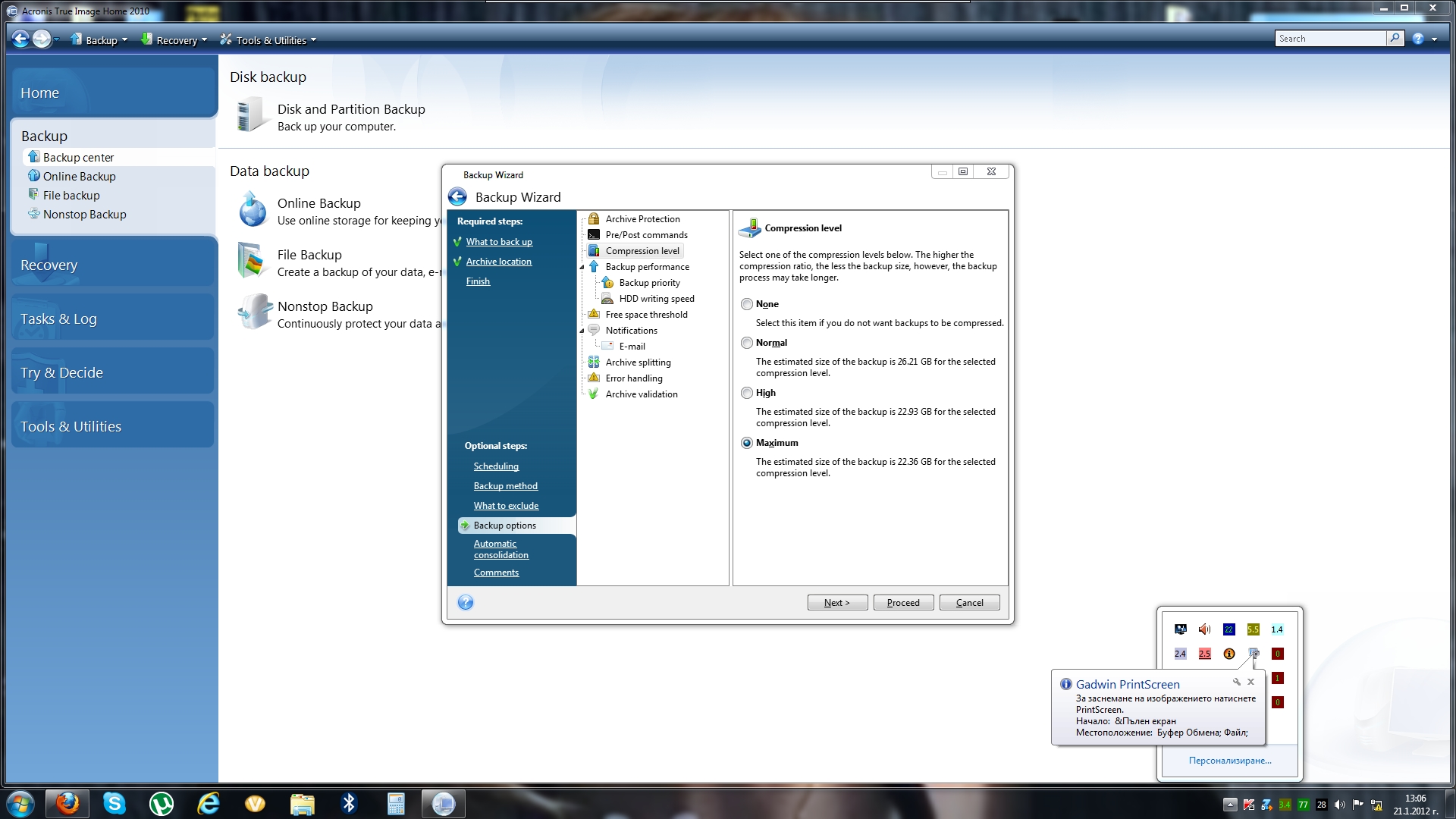
Task: Open the Automatic consolidation step
Action: tap(501, 549)
